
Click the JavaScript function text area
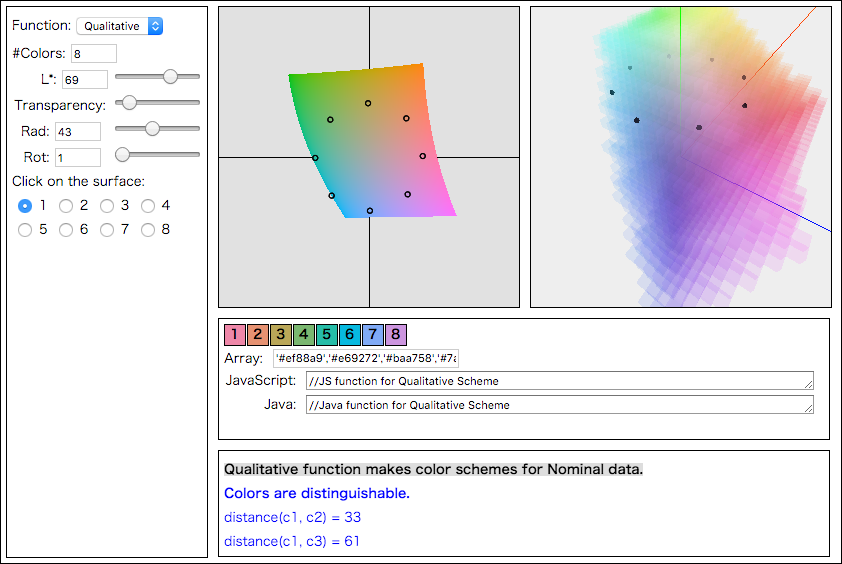pyautogui.click(x=560, y=381)
